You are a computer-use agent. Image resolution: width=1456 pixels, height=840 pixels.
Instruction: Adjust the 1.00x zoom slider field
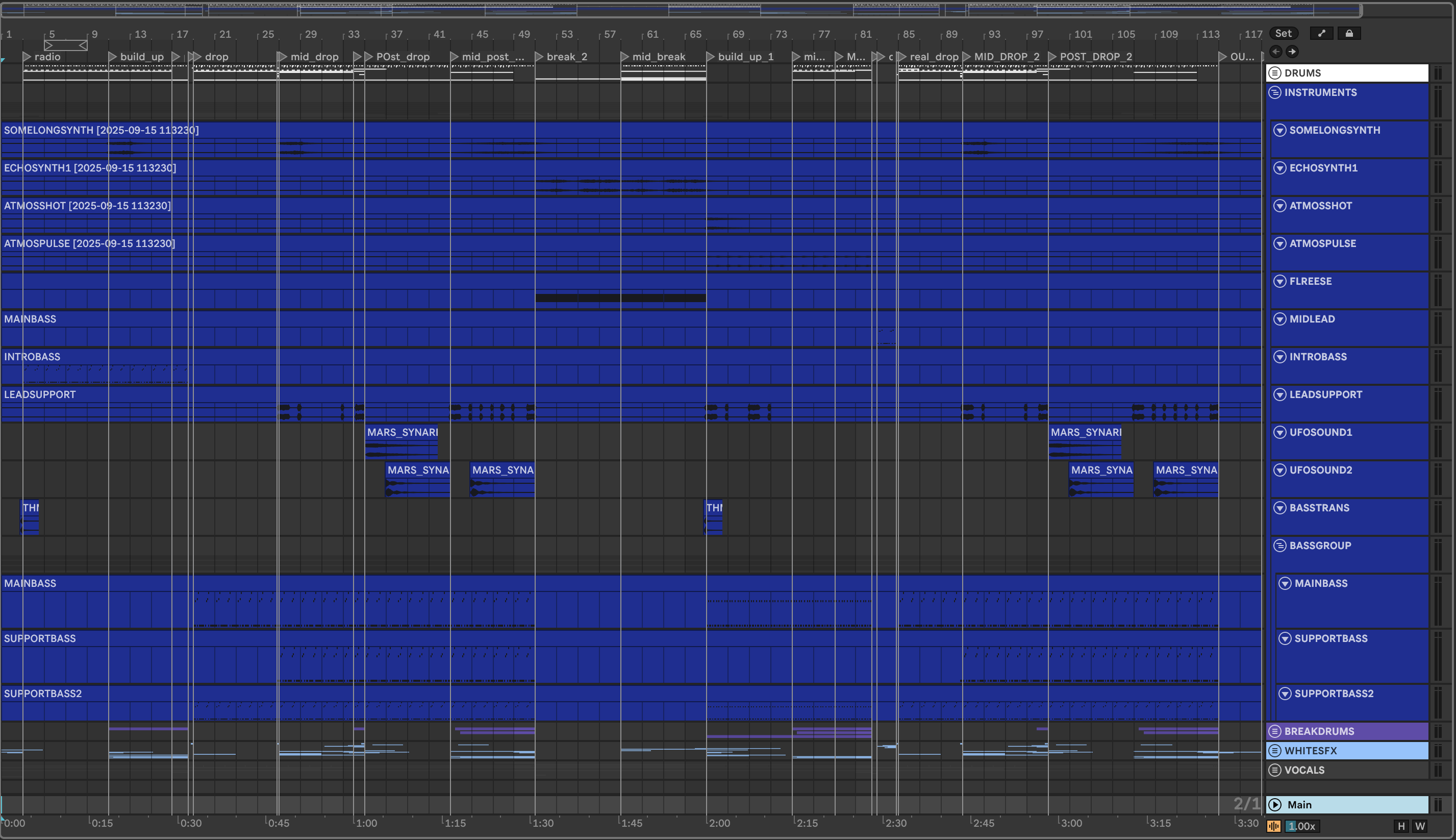[1303, 826]
